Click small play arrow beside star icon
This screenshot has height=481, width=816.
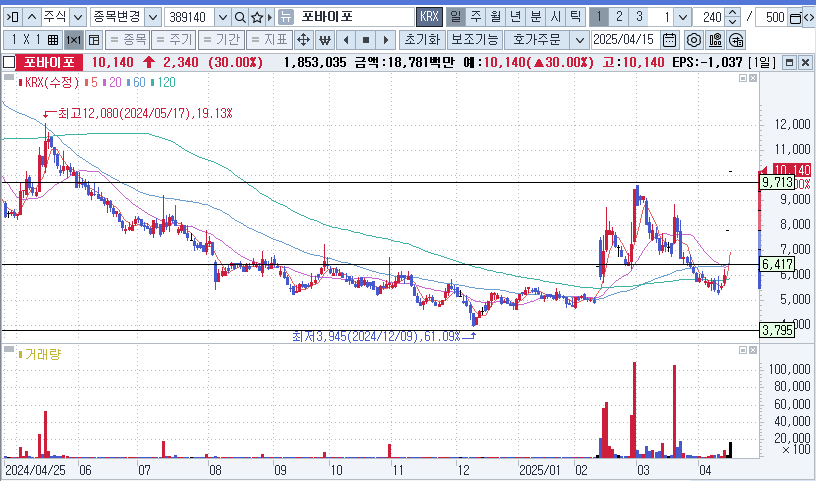click(270, 17)
